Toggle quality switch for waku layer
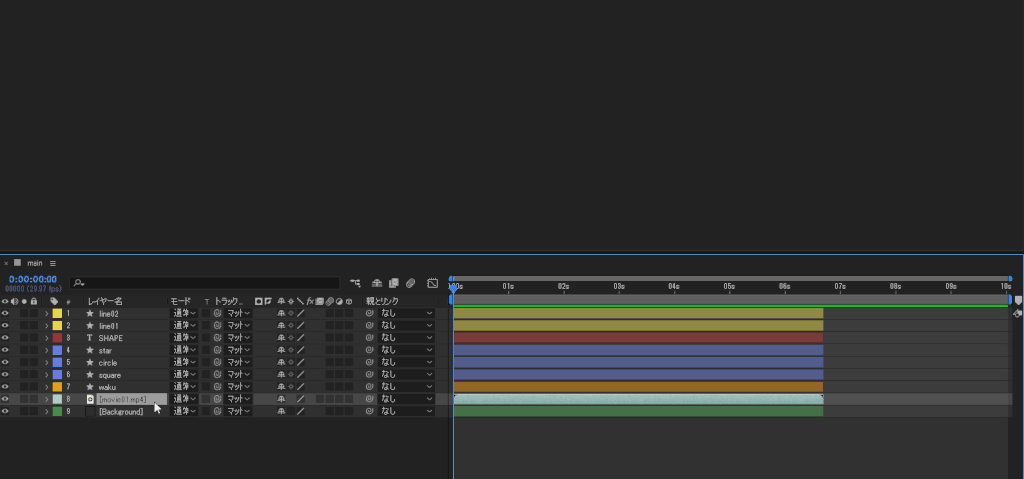The height and width of the screenshot is (479, 1024). [300, 387]
